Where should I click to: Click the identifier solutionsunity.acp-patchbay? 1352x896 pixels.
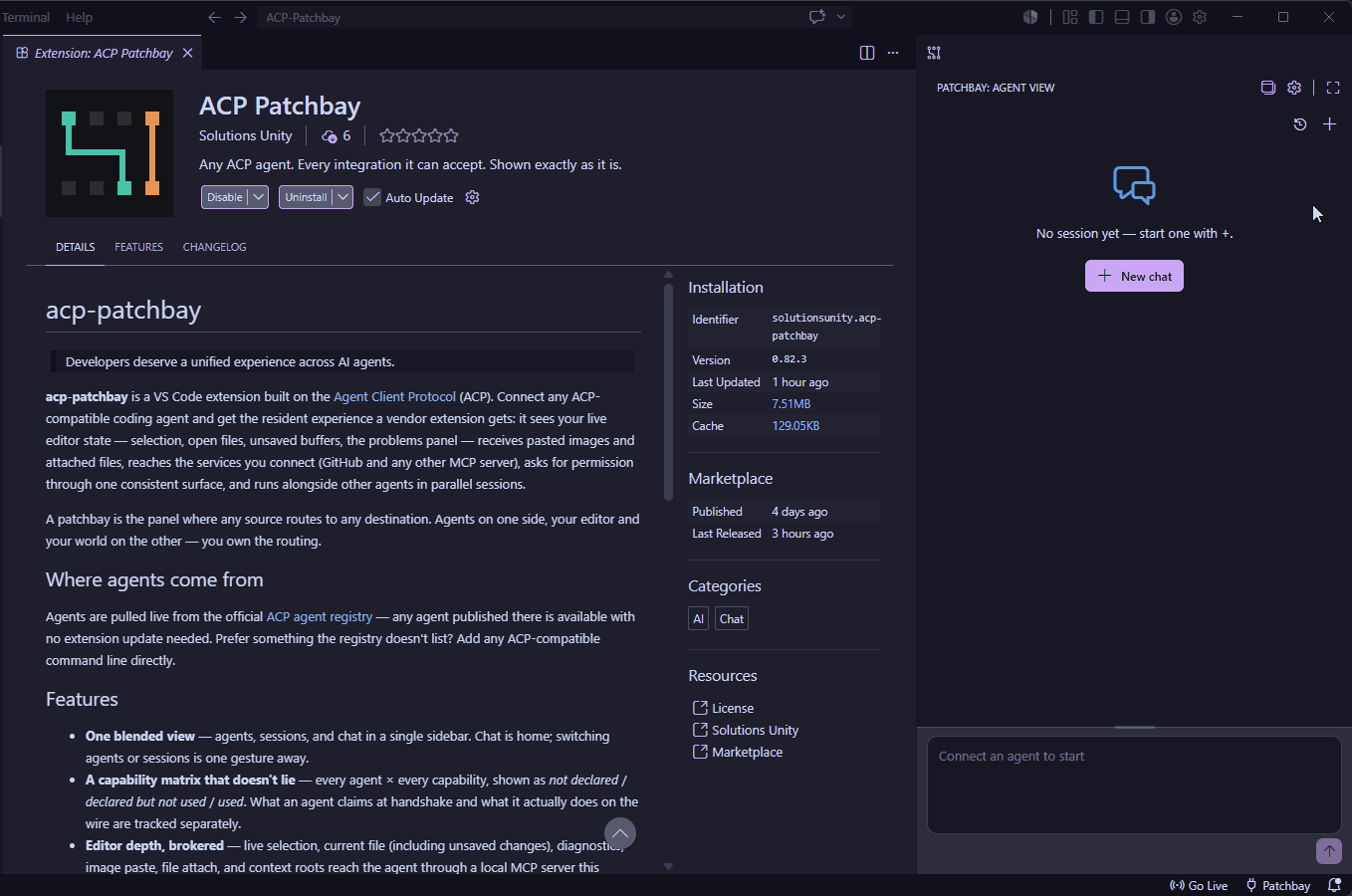click(826, 327)
